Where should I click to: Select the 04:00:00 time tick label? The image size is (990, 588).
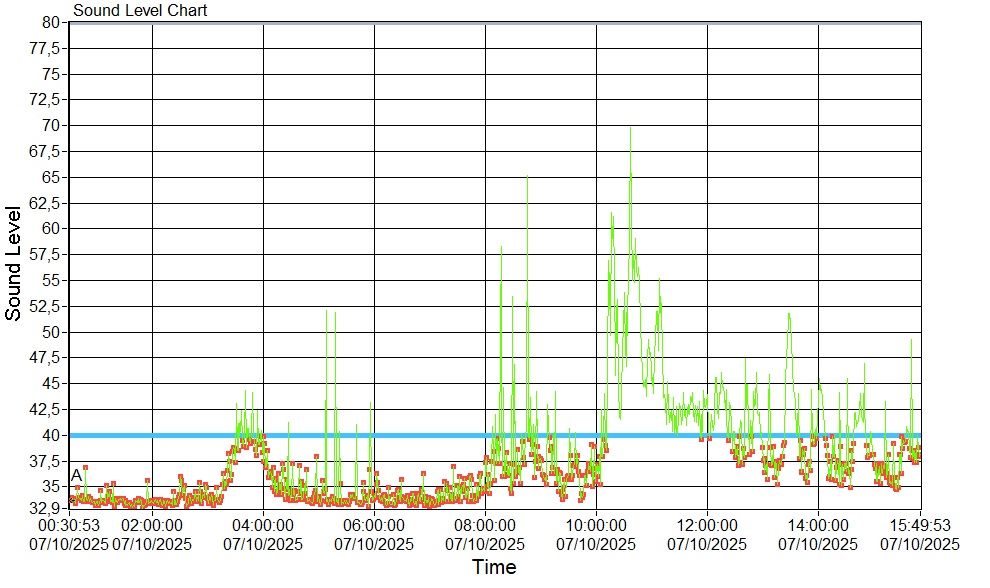[263, 524]
